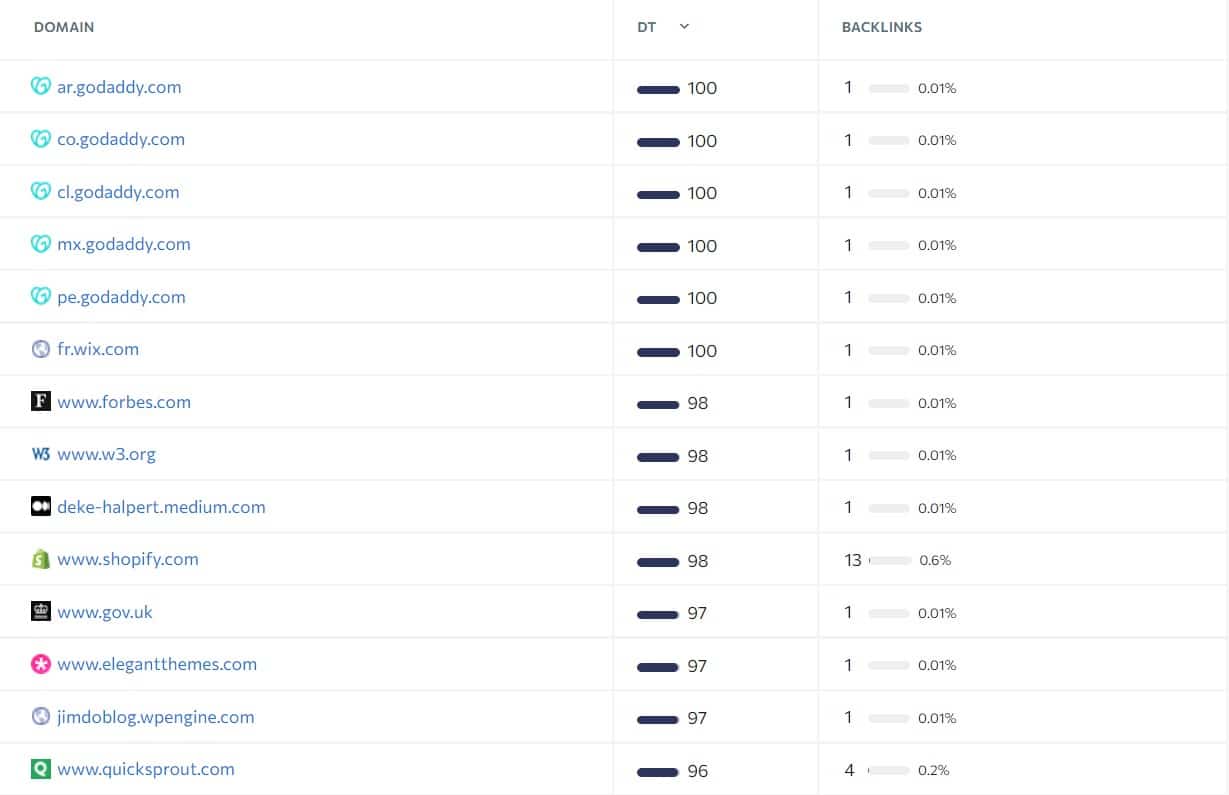Viewport: 1229px width, 795px height.
Task: Open the co.godaddy.com link
Action: click(x=121, y=139)
